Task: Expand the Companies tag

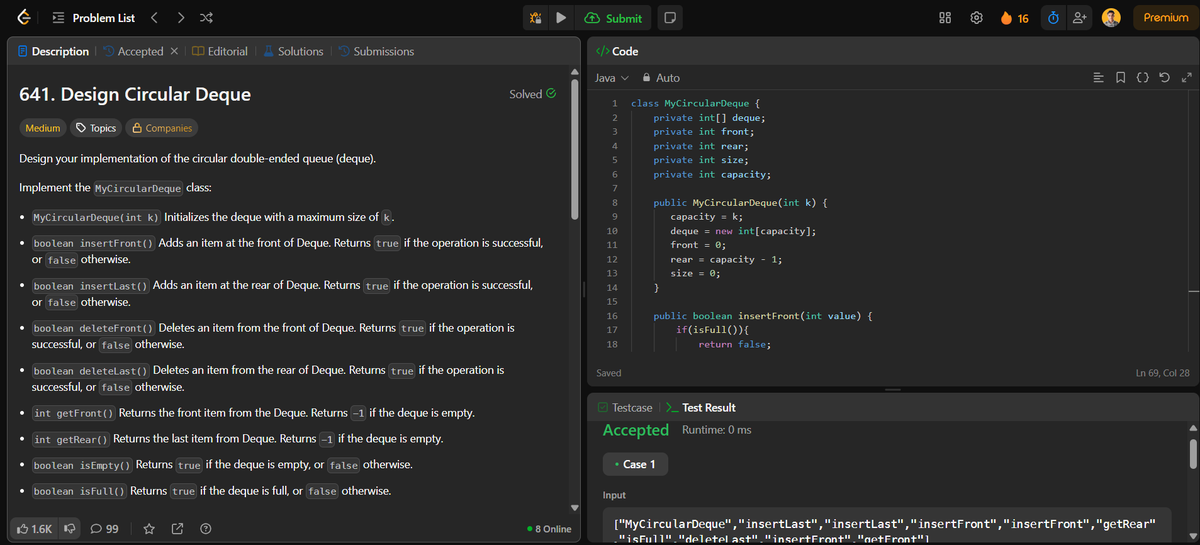Action: (x=161, y=128)
